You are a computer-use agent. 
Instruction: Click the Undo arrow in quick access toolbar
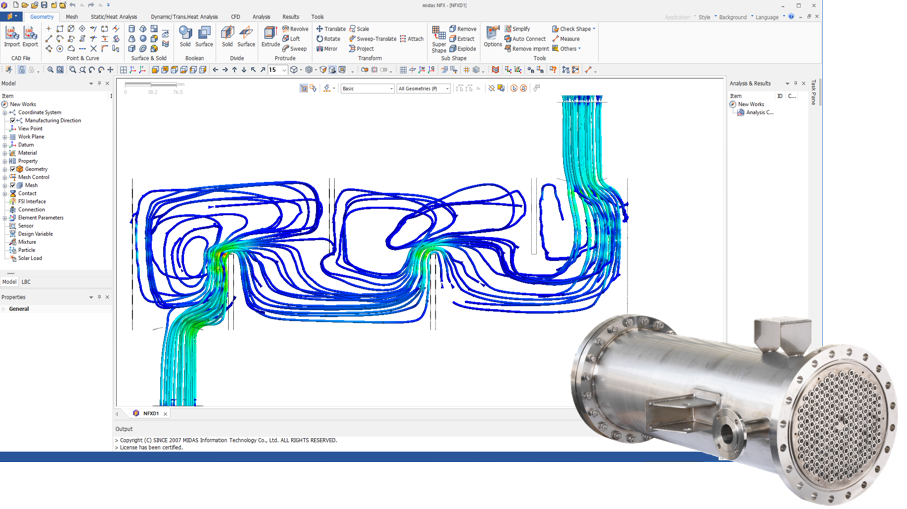coord(72,5)
